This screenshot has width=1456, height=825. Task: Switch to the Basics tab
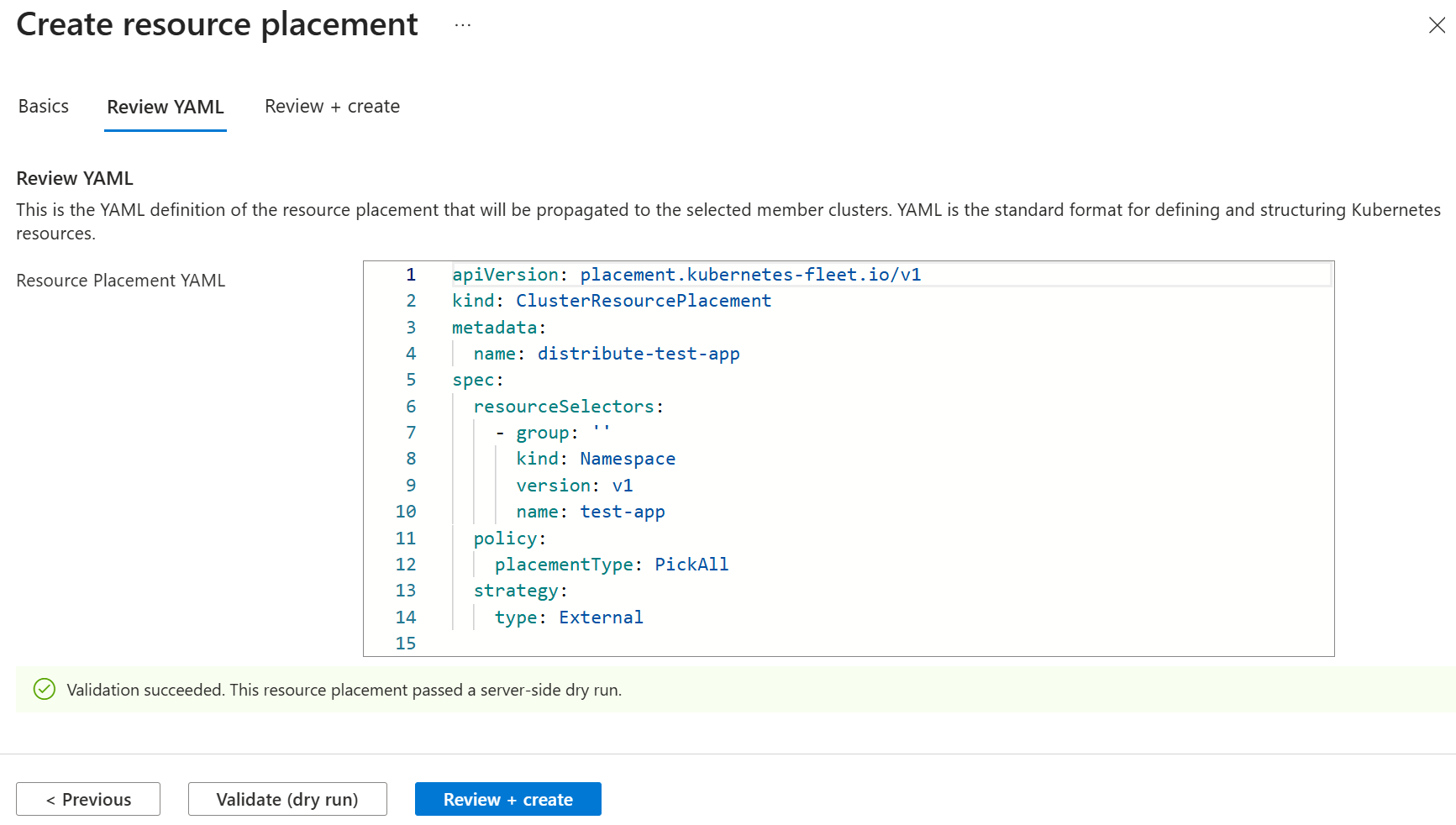click(44, 107)
